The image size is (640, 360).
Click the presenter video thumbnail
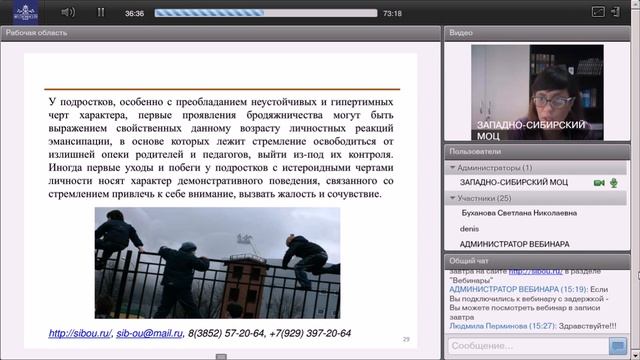pyautogui.click(x=537, y=93)
